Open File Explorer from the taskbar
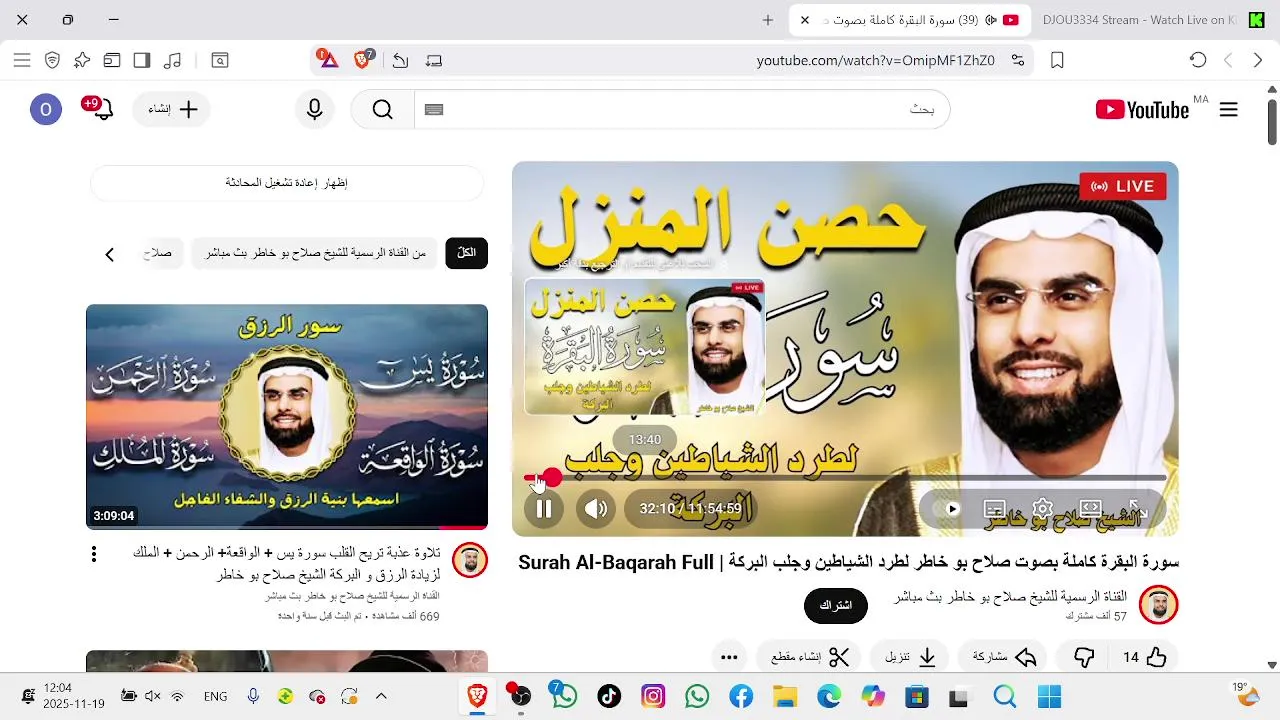This screenshot has height=720, width=1280. point(785,696)
